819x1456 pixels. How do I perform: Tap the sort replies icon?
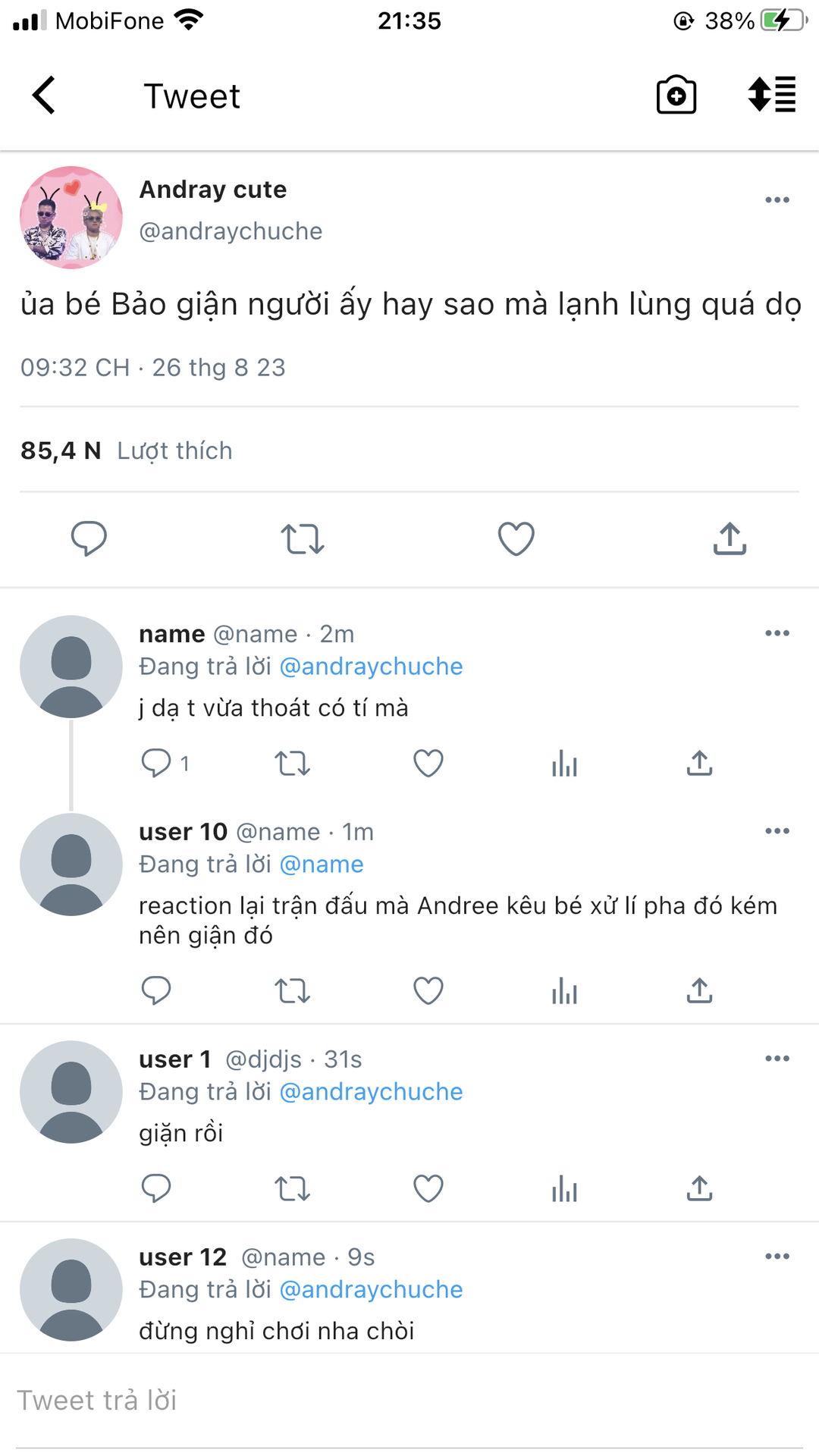click(x=771, y=96)
